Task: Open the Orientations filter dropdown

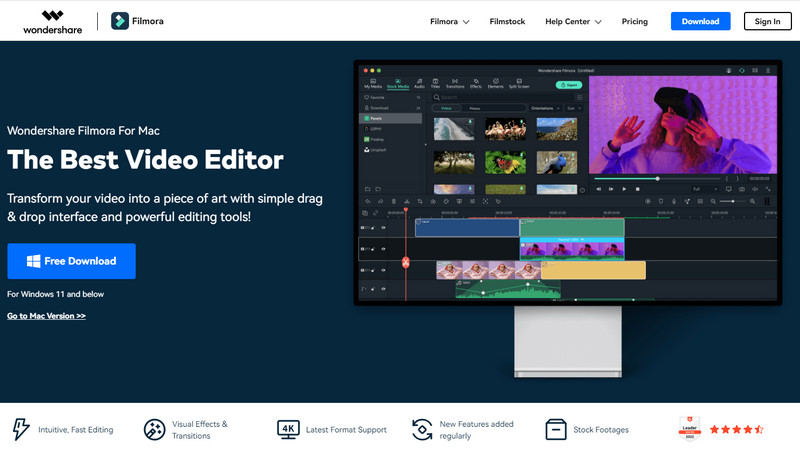Action: click(545, 108)
